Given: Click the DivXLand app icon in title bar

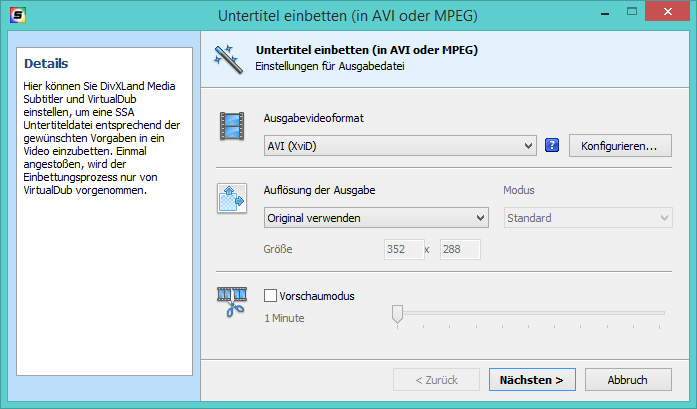Looking at the screenshot, I should 17,15.
